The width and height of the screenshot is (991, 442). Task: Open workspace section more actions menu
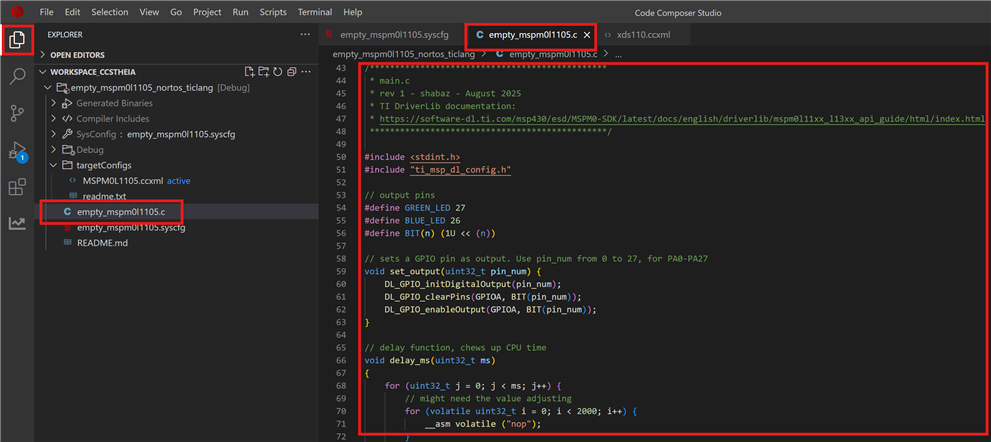[x=305, y=71]
